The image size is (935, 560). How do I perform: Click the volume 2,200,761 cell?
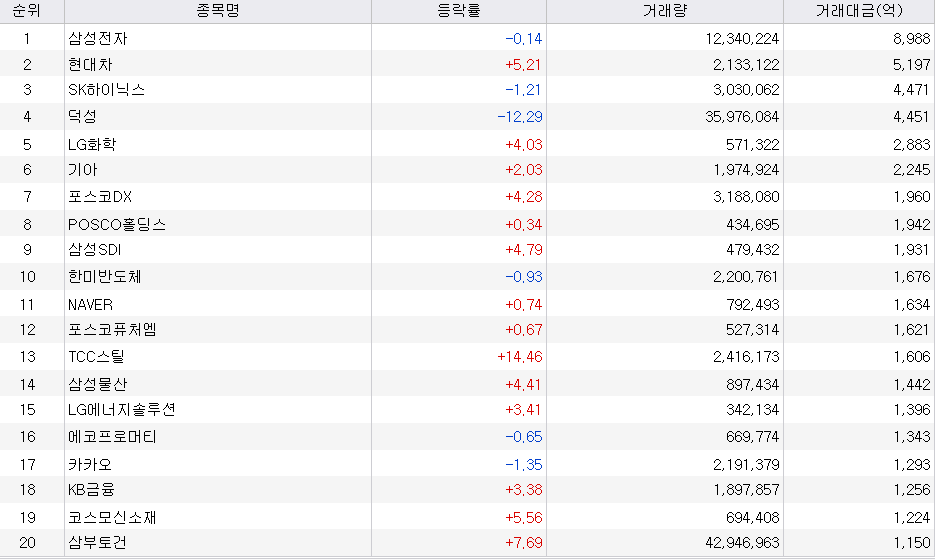click(x=746, y=277)
